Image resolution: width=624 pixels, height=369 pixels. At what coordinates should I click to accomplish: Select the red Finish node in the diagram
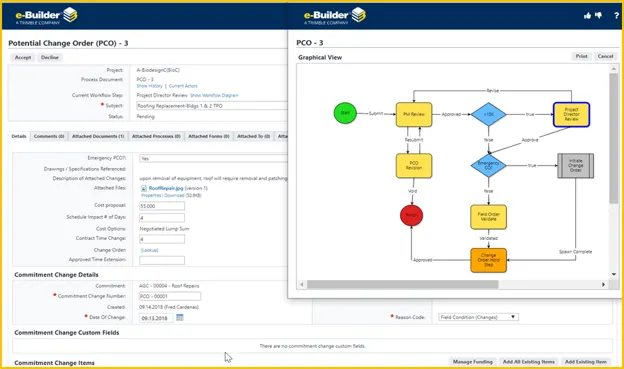click(x=411, y=215)
